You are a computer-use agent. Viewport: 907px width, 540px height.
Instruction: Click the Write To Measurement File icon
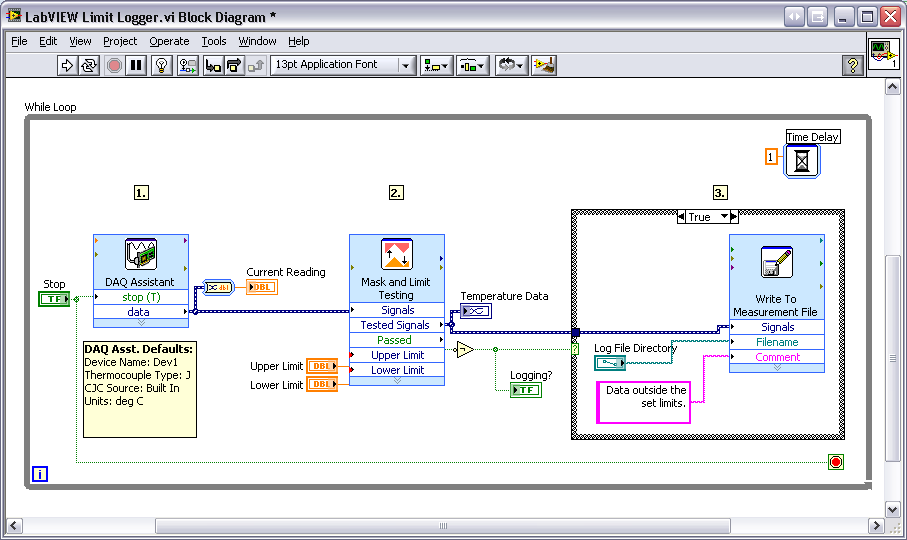776,262
